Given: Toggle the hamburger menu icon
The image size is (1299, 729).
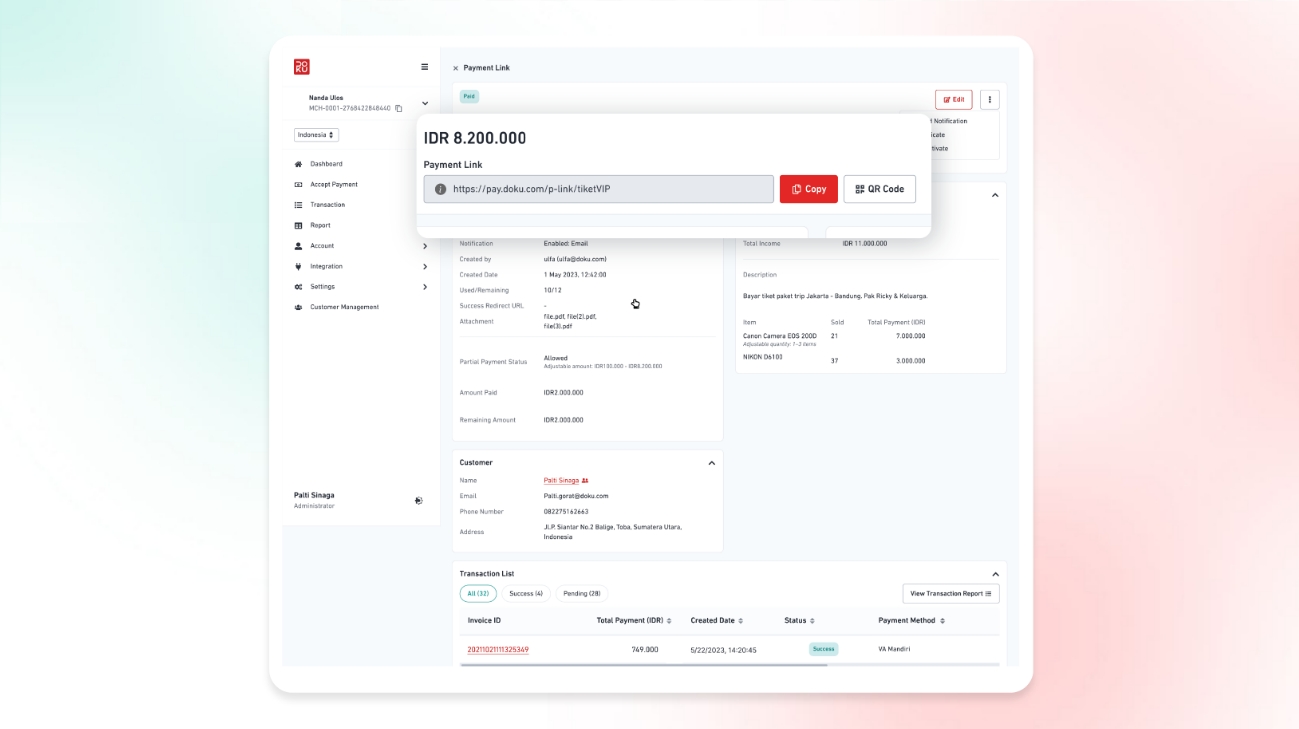Looking at the screenshot, I should coord(424,67).
